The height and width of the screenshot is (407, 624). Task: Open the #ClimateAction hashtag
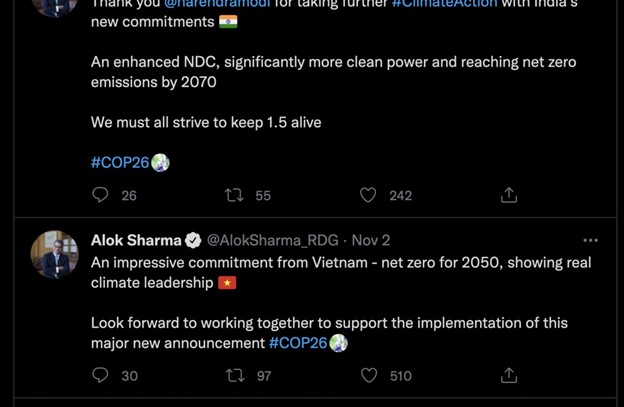444,4
